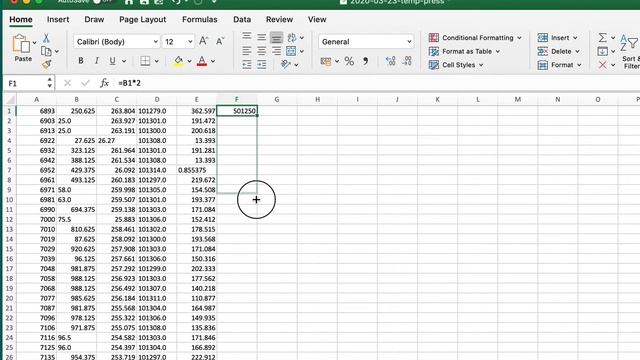This screenshot has height=360, width=640.
Task: Open Conditional Formatting menu
Action: tap(475, 38)
